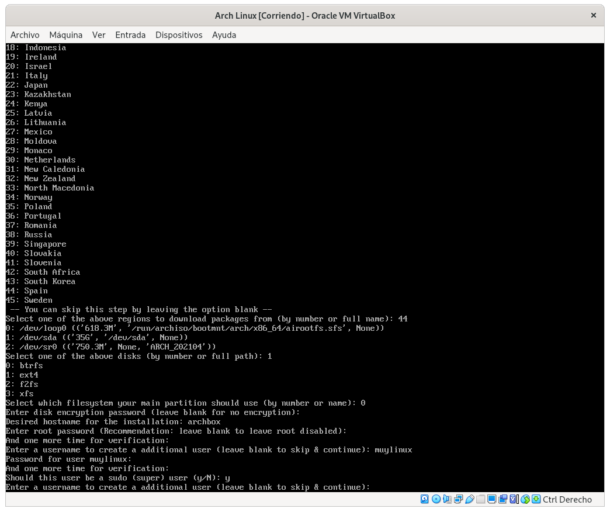Click the mouse integration status icon
Image resolution: width=610 pixels, height=512 pixels.
pyautogui.click(x=525, y=499)
